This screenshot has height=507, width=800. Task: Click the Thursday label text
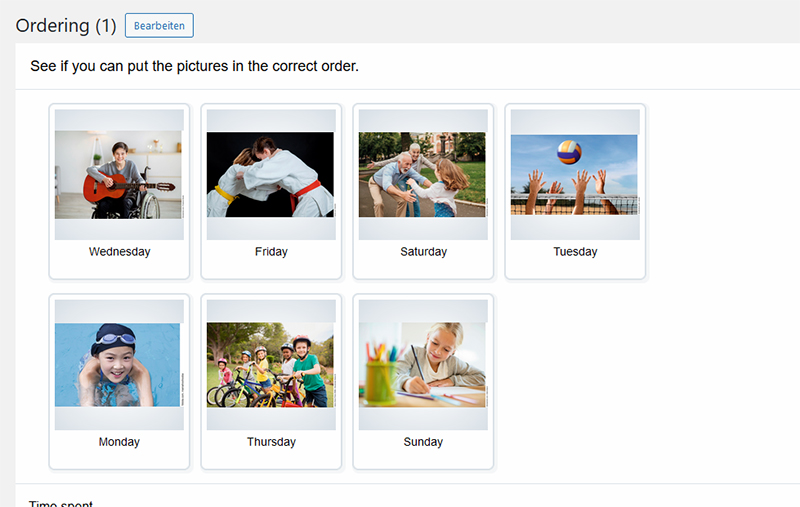coord(271,442)
